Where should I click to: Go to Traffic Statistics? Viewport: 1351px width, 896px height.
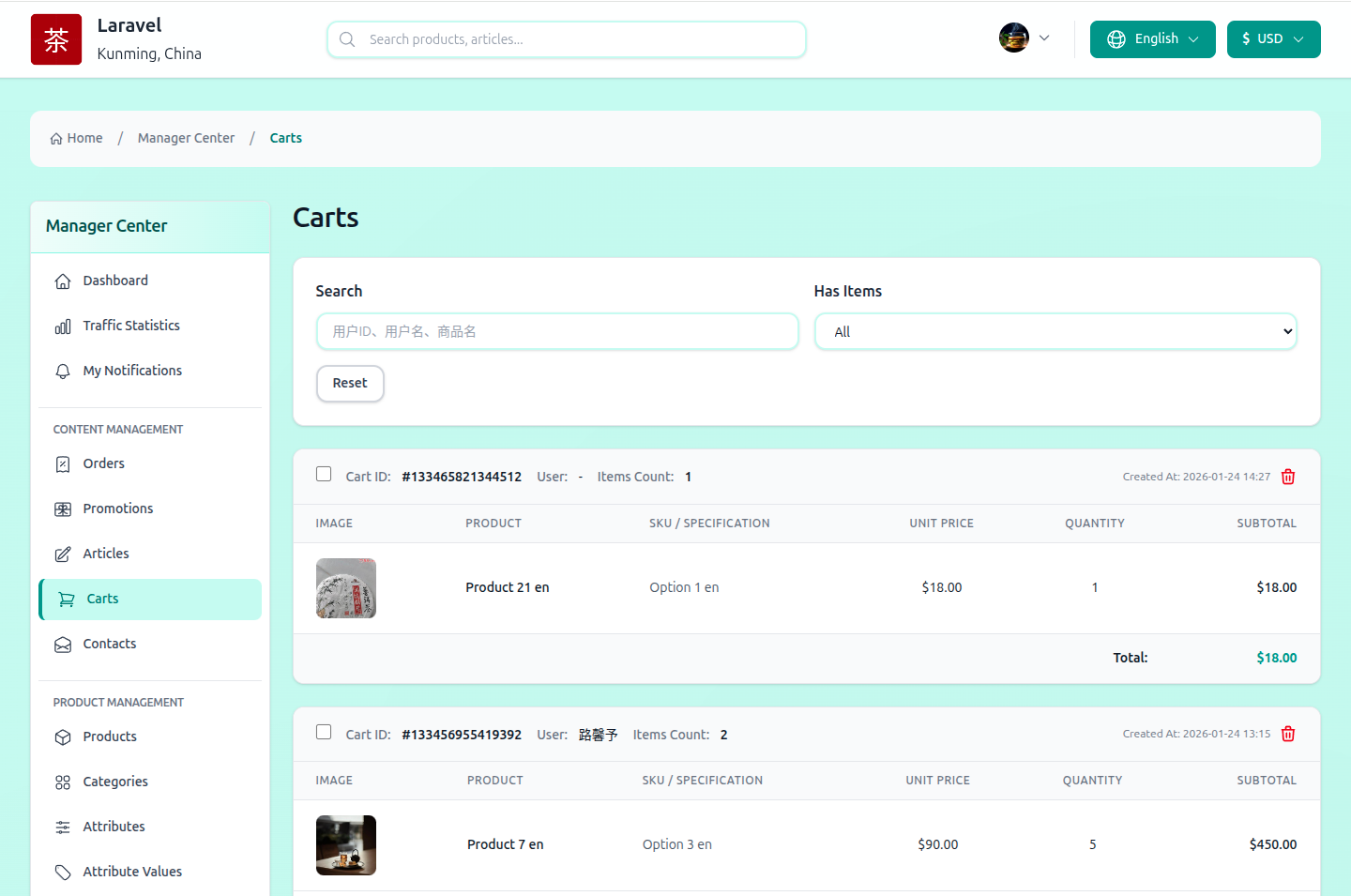point(150,326)
